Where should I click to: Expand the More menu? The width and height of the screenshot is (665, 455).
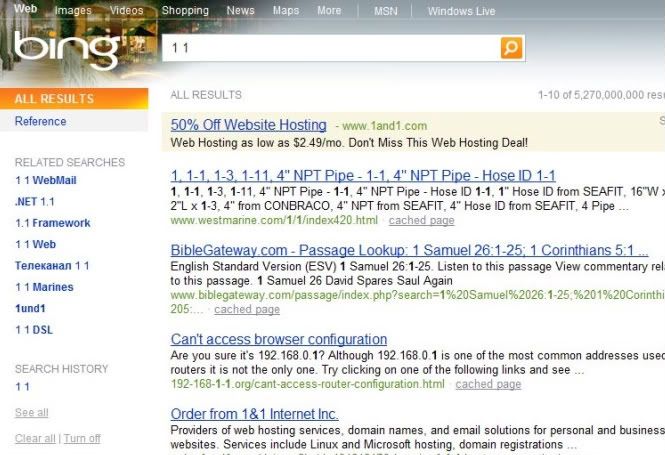pos(329,11)
